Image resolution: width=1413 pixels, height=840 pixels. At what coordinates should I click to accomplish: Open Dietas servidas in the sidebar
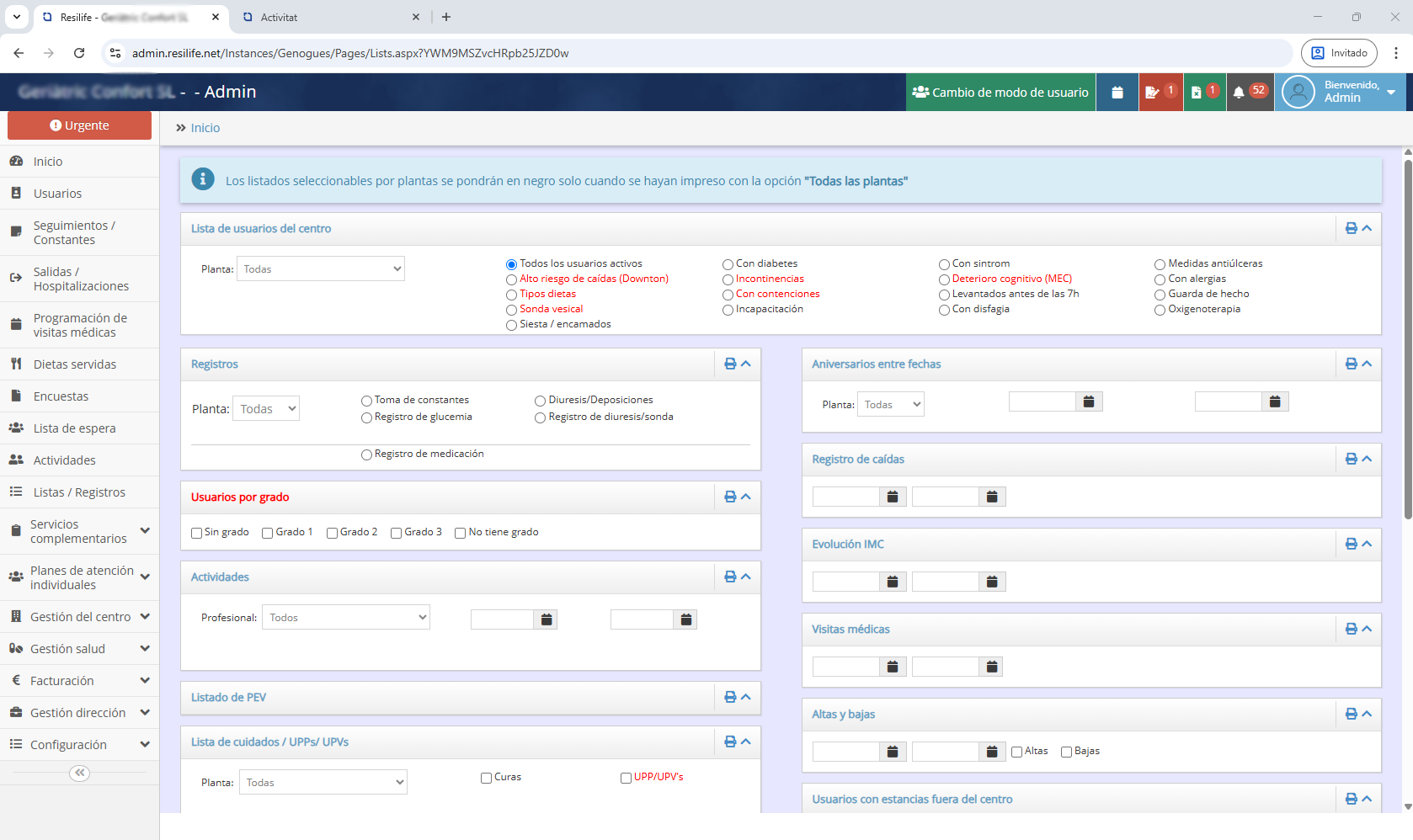79,364
